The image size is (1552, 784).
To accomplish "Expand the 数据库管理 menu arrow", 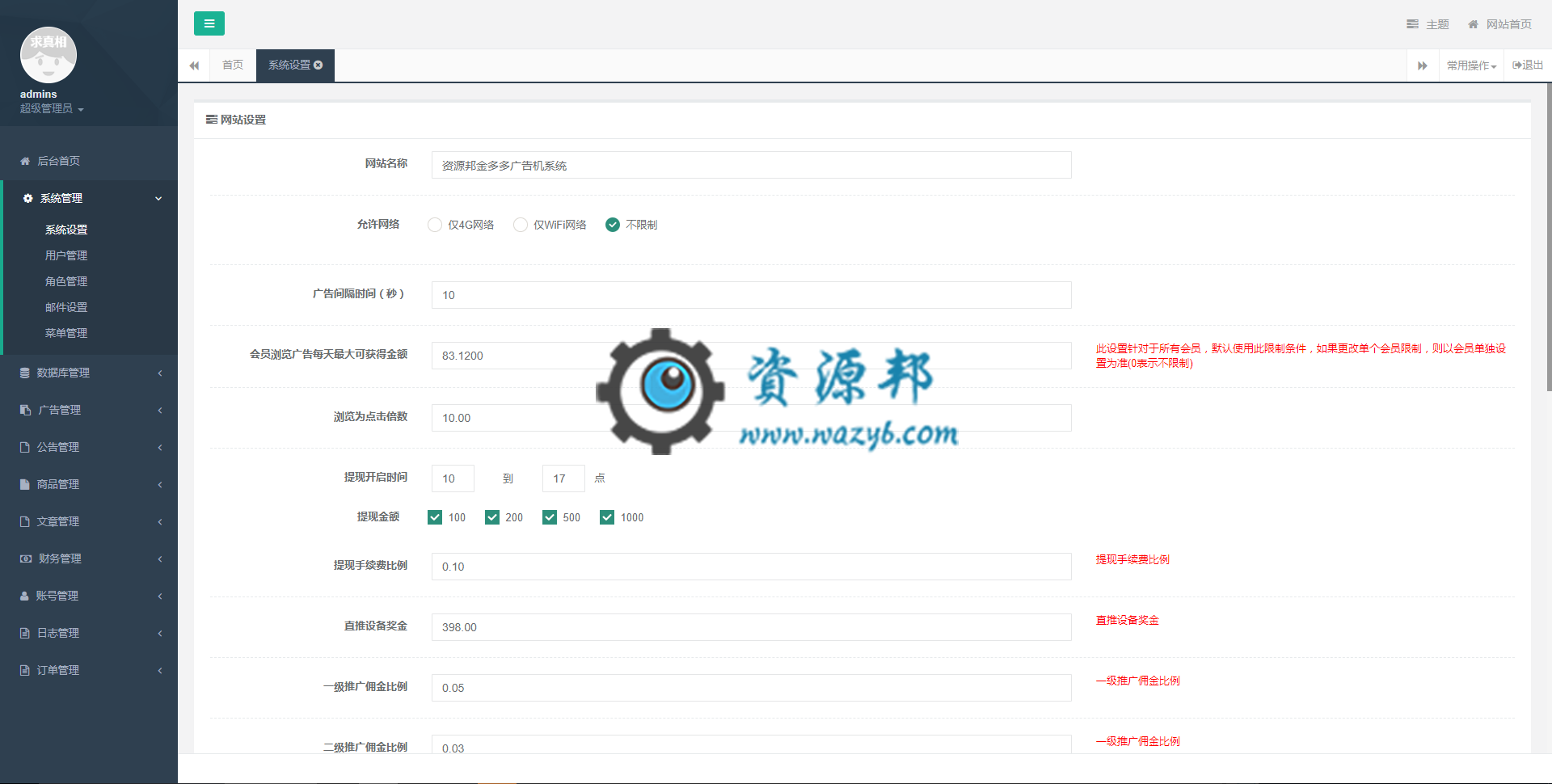I will coord(160,373).
